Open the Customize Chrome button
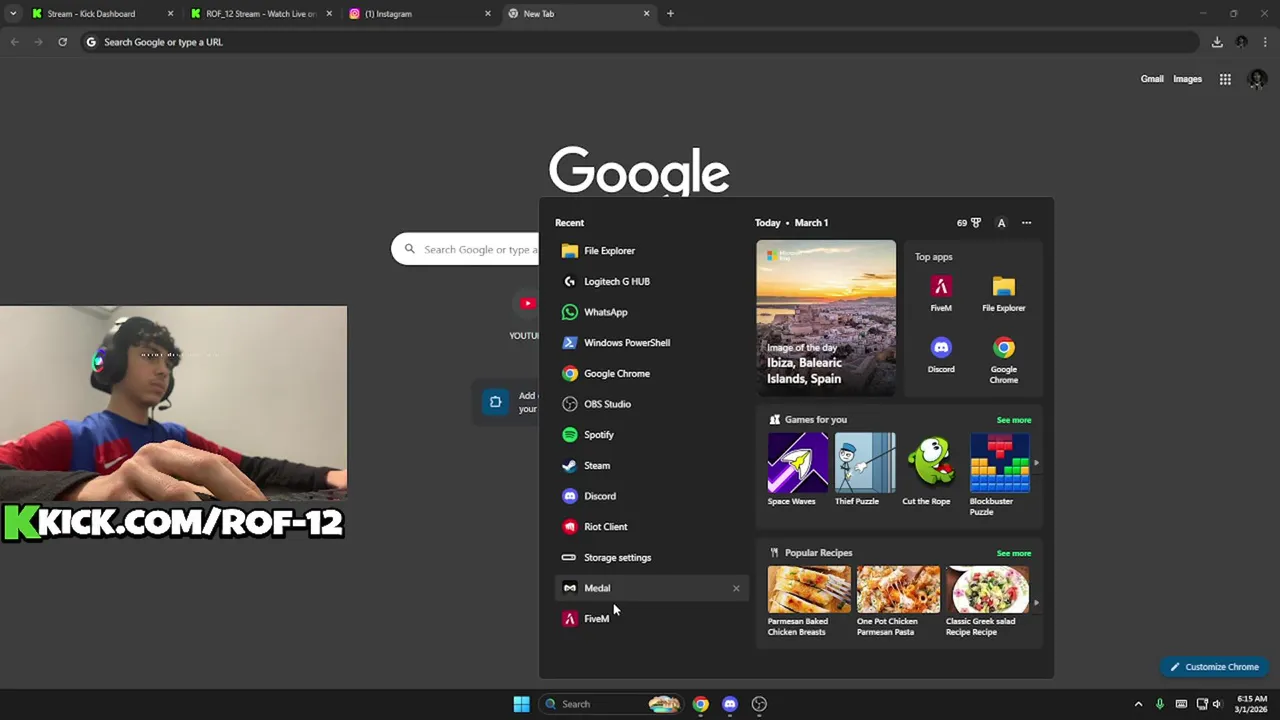The width and height of the screenshot is (1280, 720). pos(1214,667)
